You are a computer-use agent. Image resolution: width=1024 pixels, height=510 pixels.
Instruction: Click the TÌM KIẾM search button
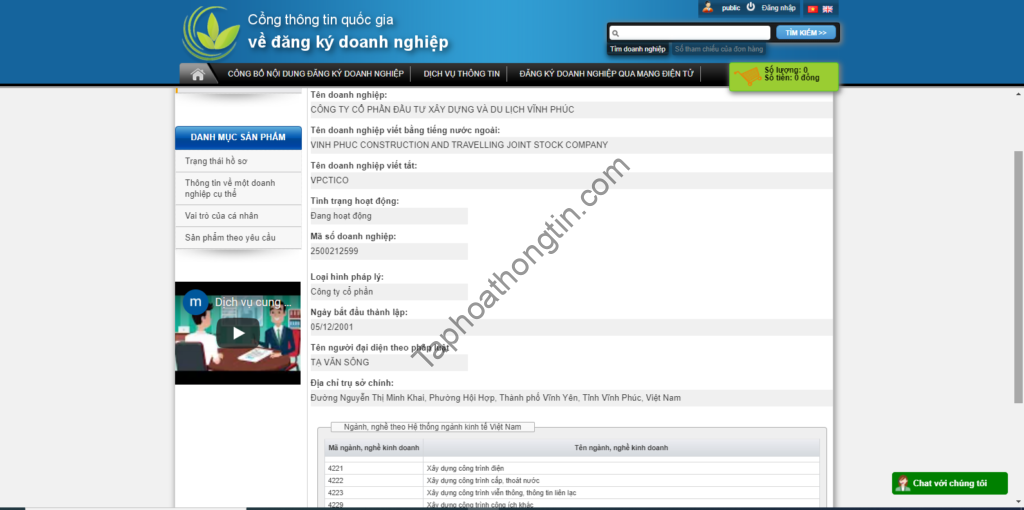pyautogui.click(x=806, y=33)
